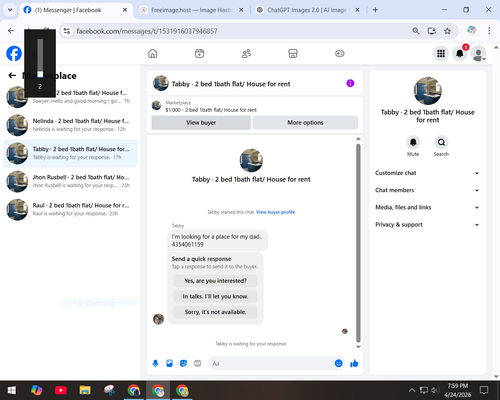The height and width of the screenshot is (400, 500).
Task: Click the address bar URL
Action: [147, 31]
